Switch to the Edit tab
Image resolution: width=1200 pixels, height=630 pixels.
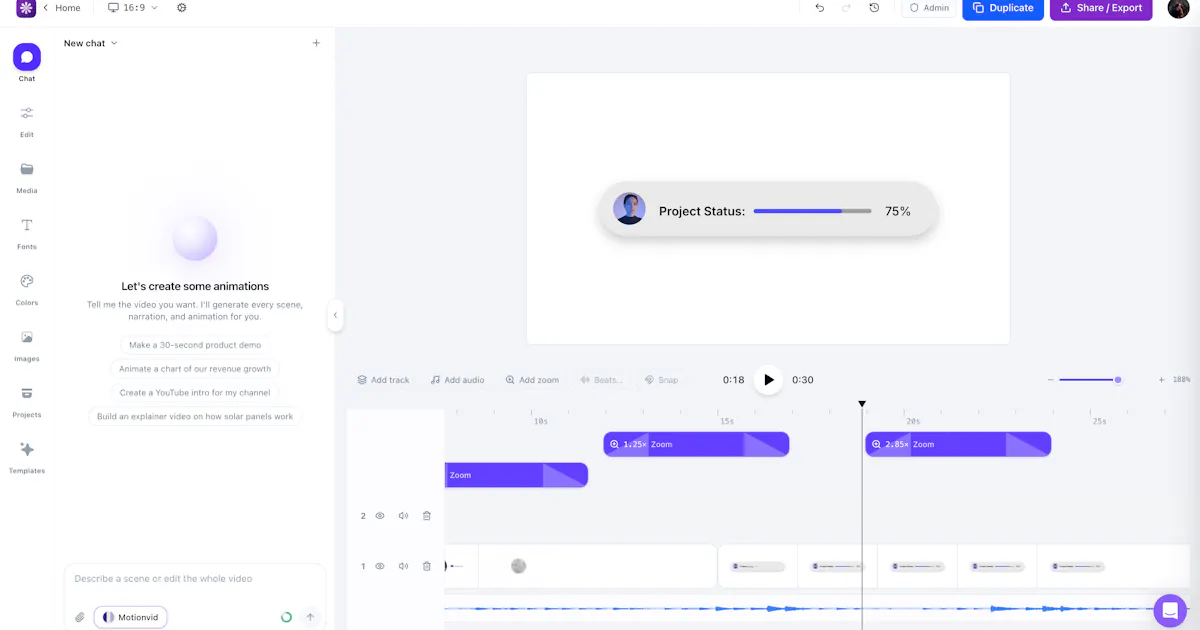27,120
